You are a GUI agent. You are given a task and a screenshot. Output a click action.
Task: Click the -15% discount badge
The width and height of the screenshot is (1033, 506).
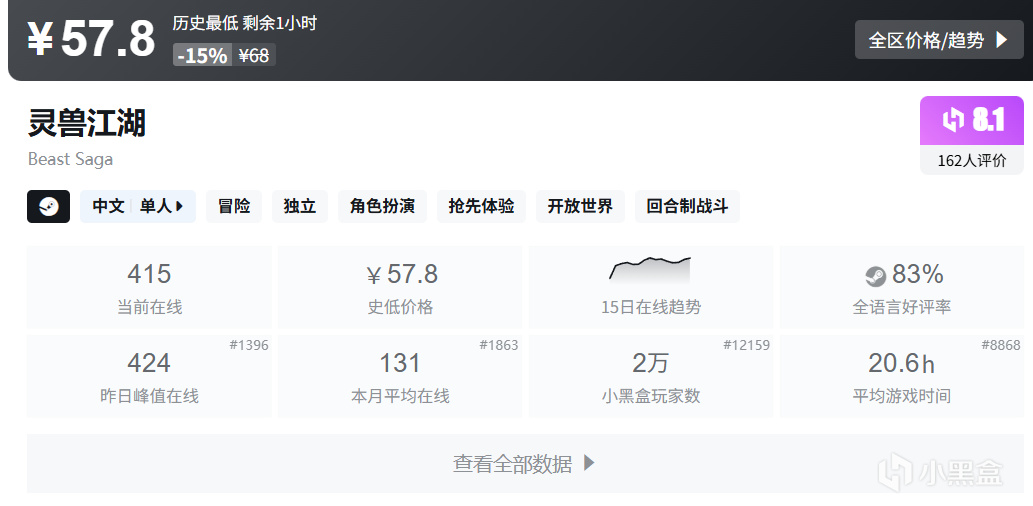[x=202, y=55]
